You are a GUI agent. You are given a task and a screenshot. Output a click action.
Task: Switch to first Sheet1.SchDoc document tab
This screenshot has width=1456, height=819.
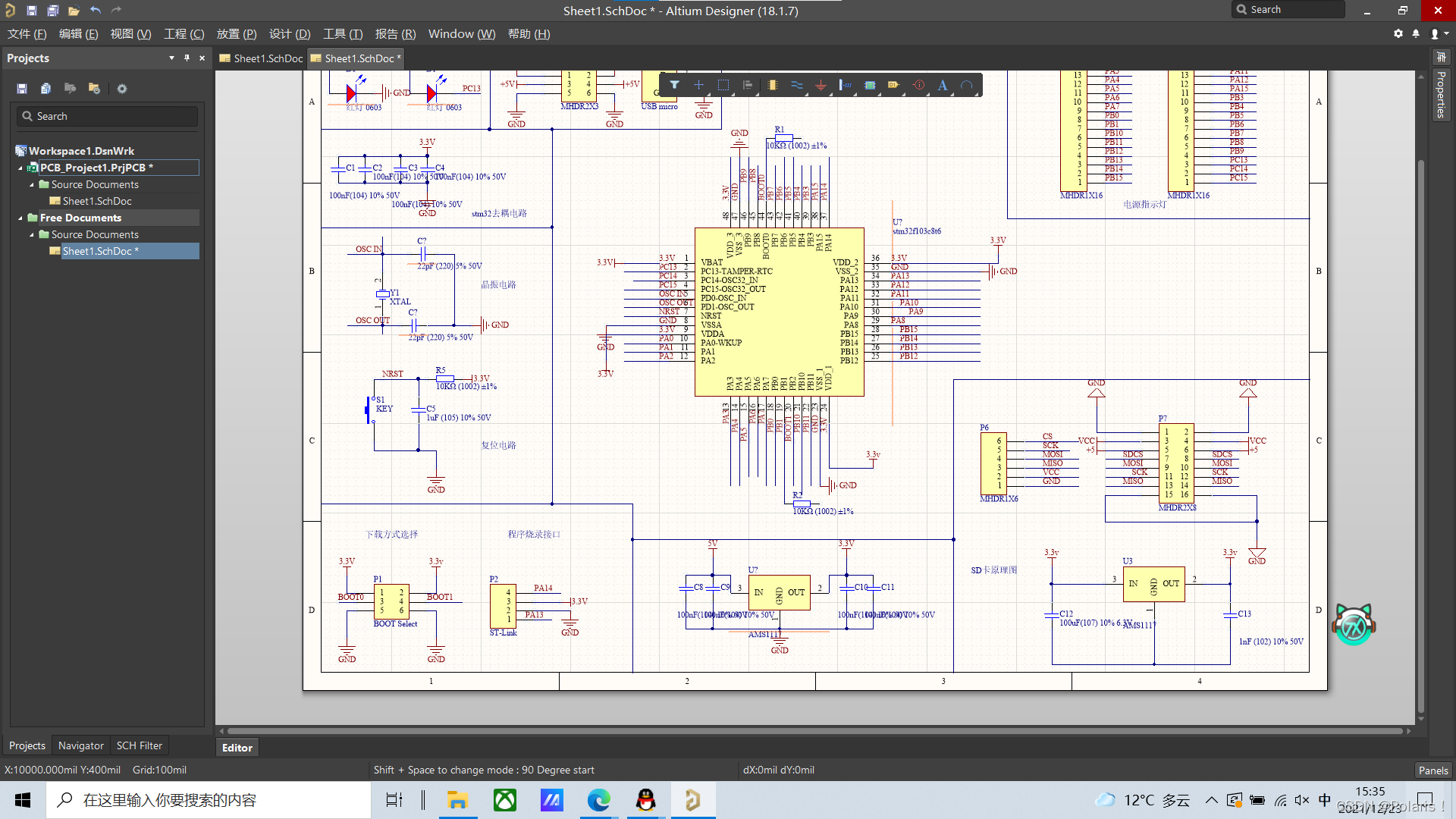click(x=261, y=58)
